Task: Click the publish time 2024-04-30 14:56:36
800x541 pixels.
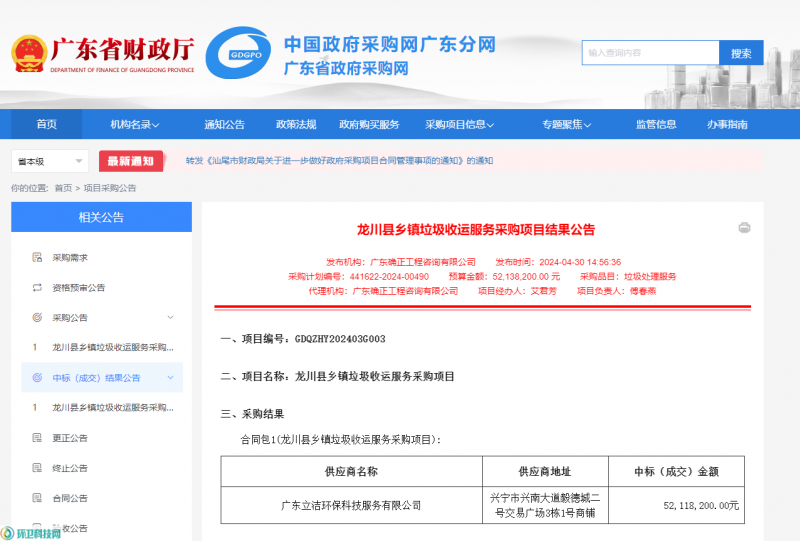Action: [x=580, y=262]
